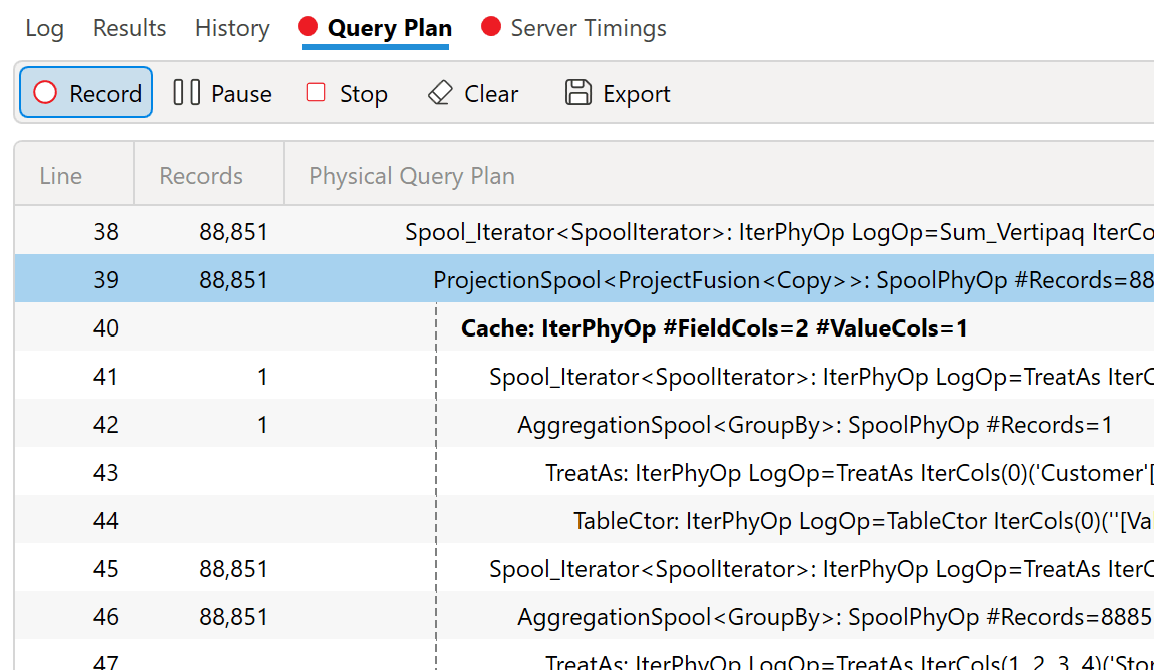
Task: Select line number 44 cell
Action: tap(106, 521)
